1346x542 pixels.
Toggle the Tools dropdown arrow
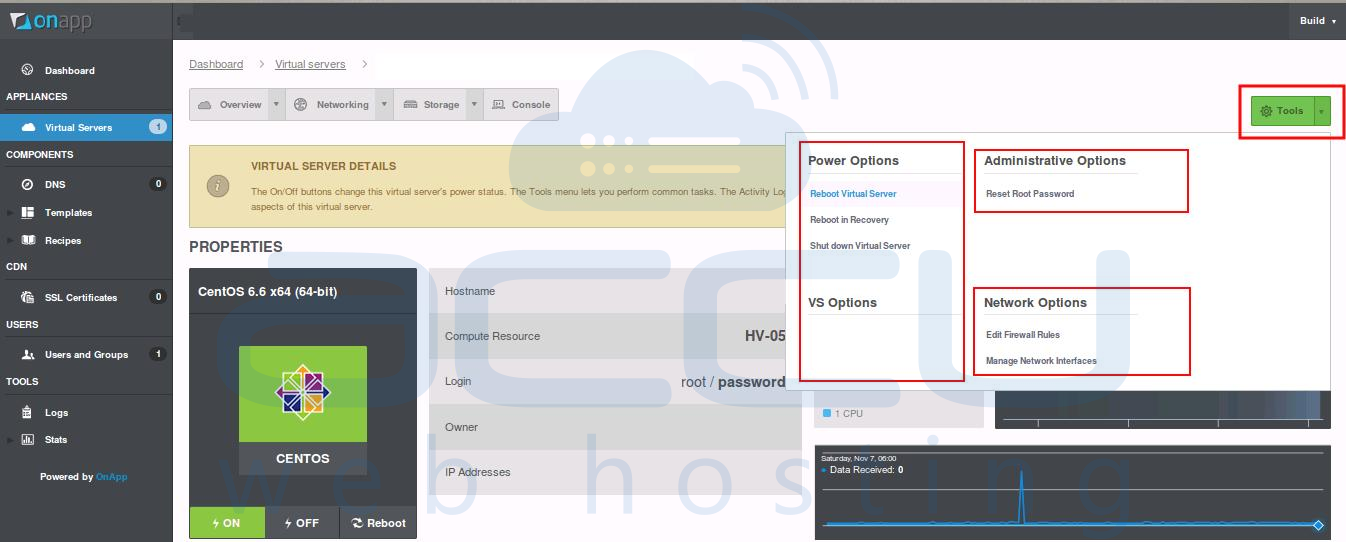tap(1321, 111)
